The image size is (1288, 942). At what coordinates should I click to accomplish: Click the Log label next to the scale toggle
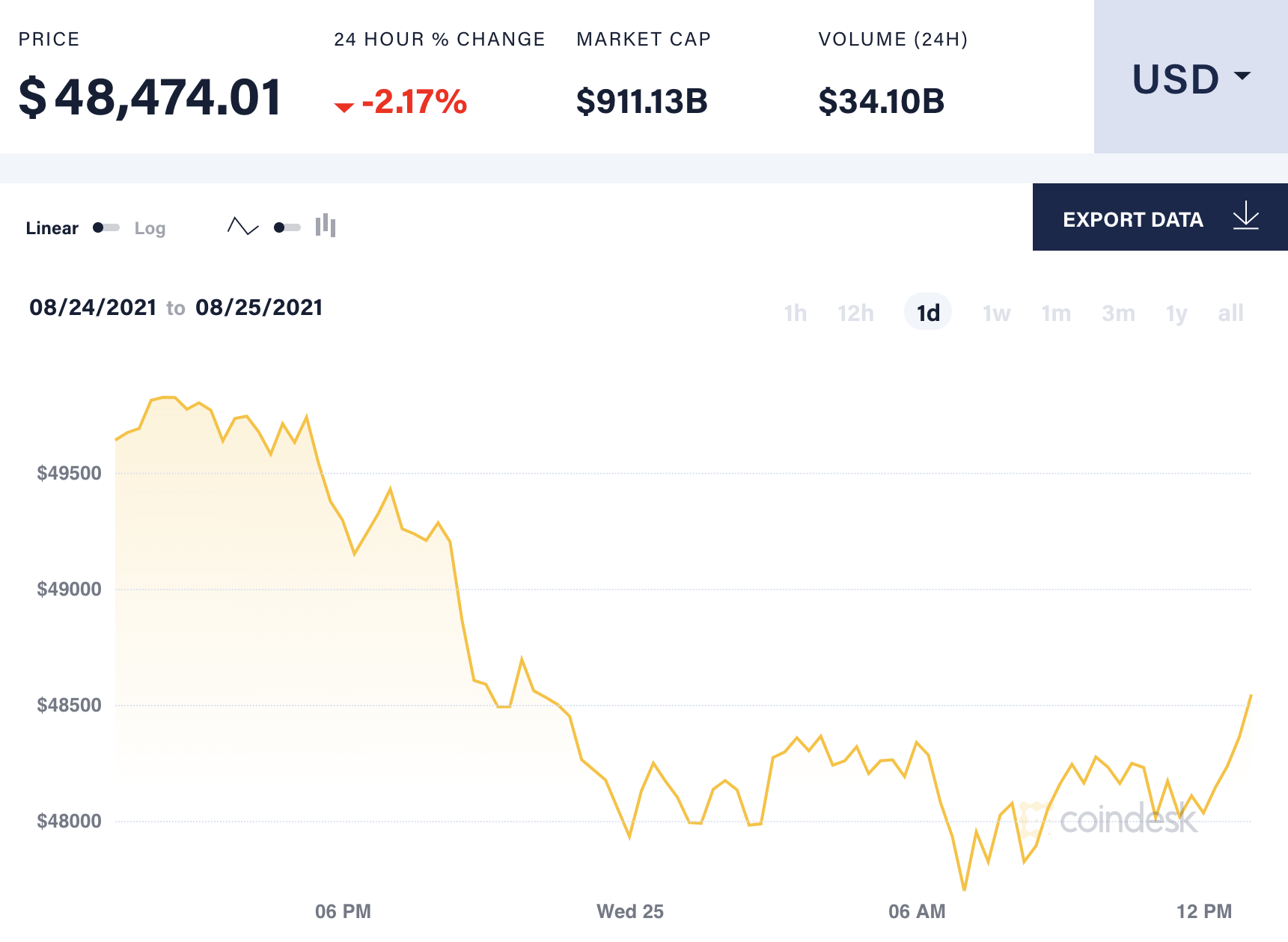(150, 228)
